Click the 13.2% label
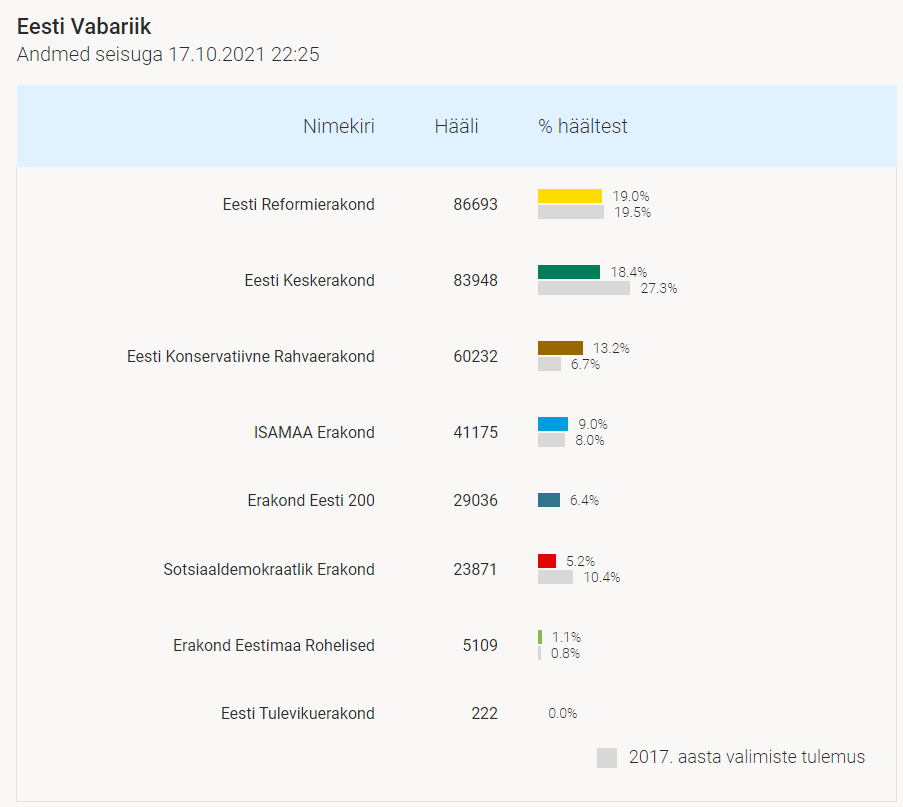 pyautogui.click(x=611, y=348)
